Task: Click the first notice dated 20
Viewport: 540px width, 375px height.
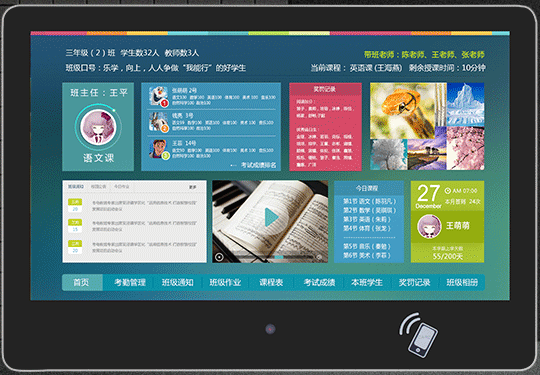Action: (134, 206)
